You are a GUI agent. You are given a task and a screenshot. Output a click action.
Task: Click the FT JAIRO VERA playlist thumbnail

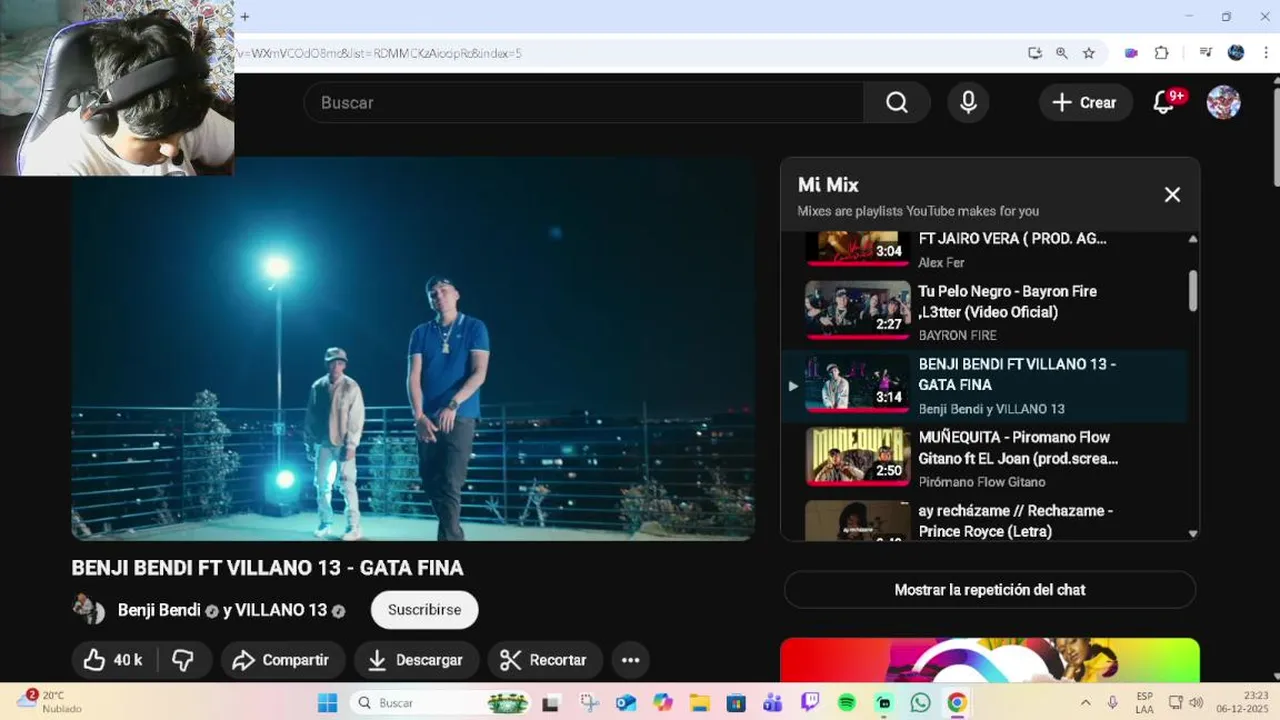pos(858,248)
